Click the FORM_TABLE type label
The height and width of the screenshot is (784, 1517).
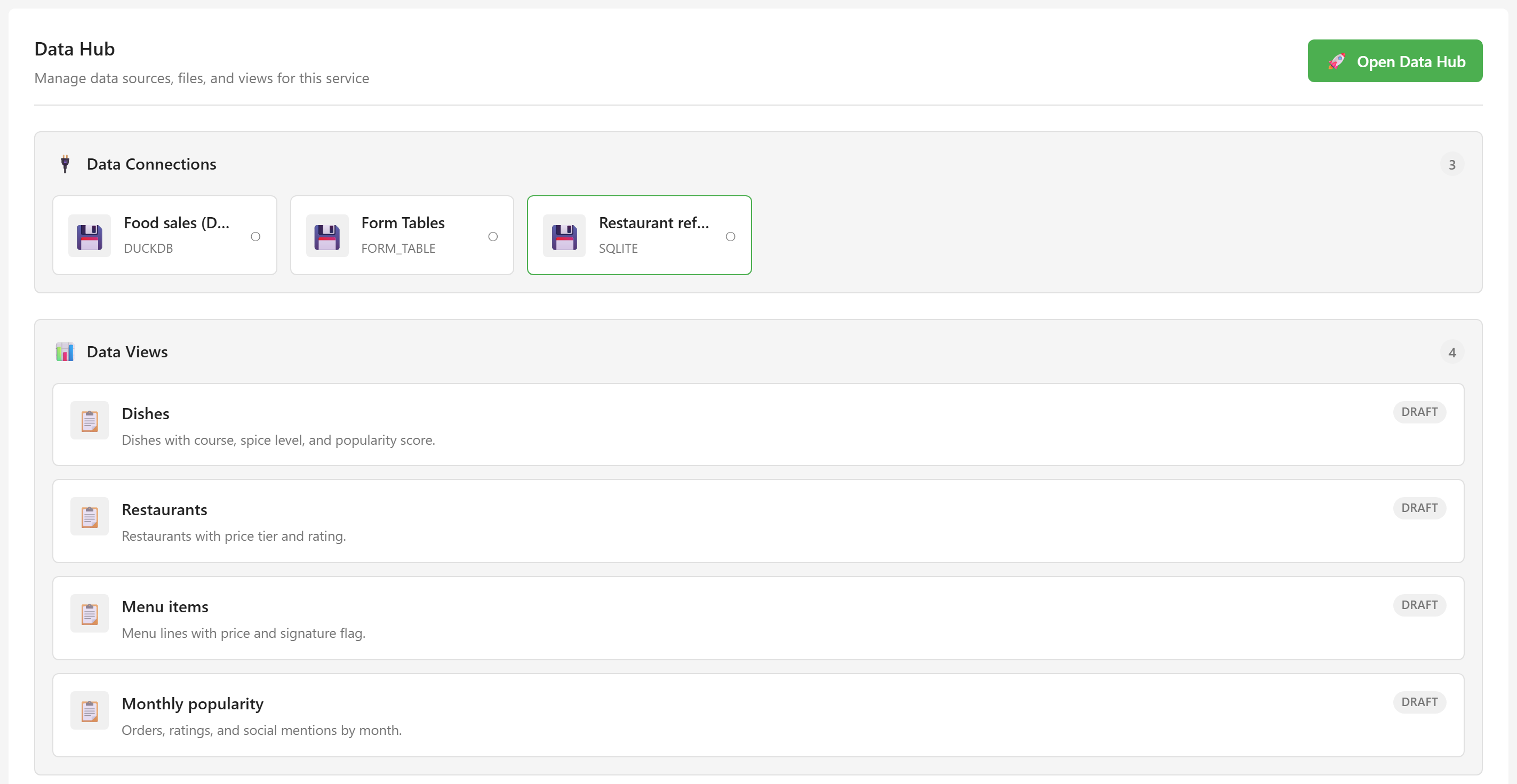point(398,249)
